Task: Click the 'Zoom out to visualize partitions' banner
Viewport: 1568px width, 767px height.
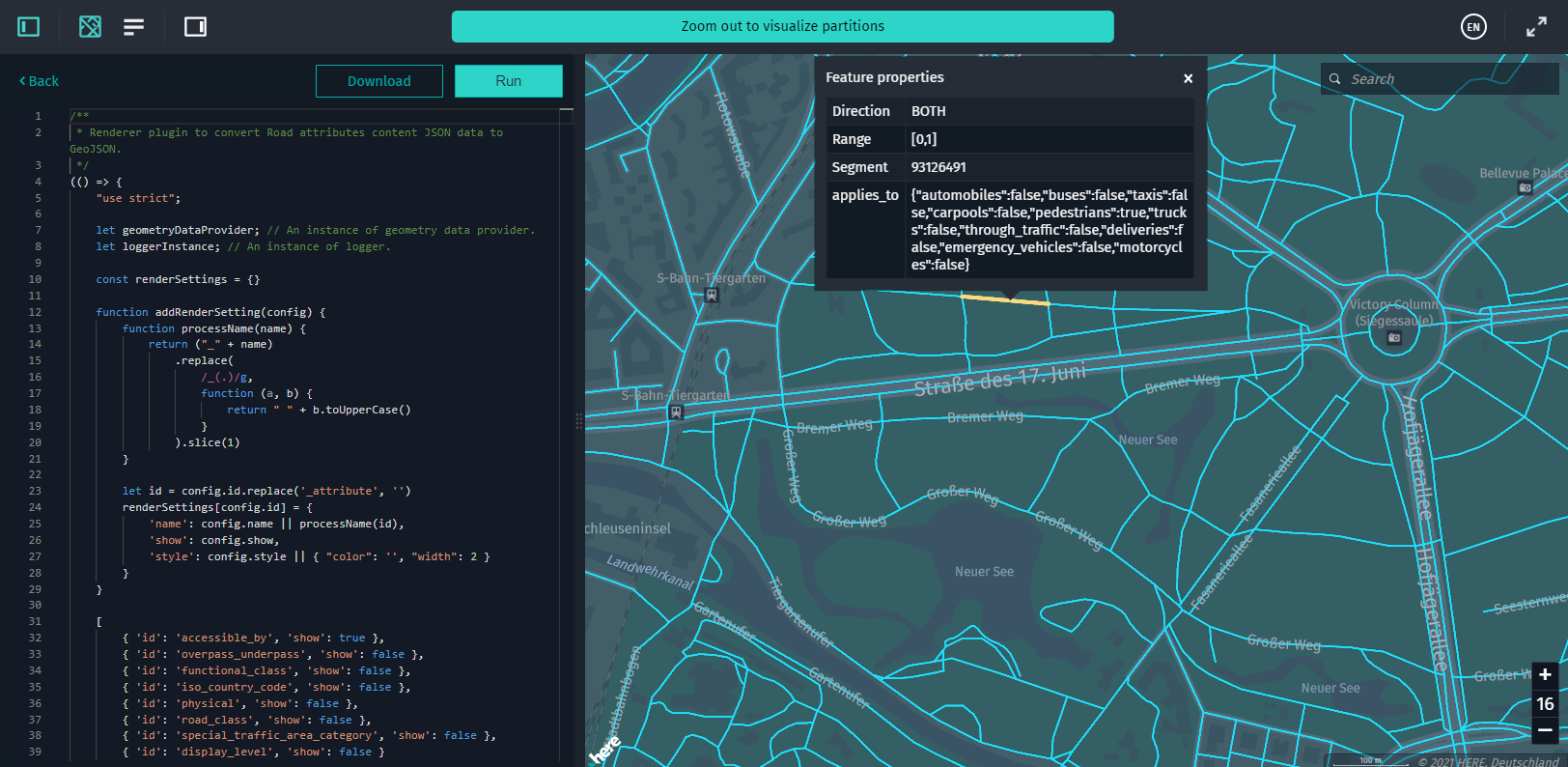Action: point(782,27)
